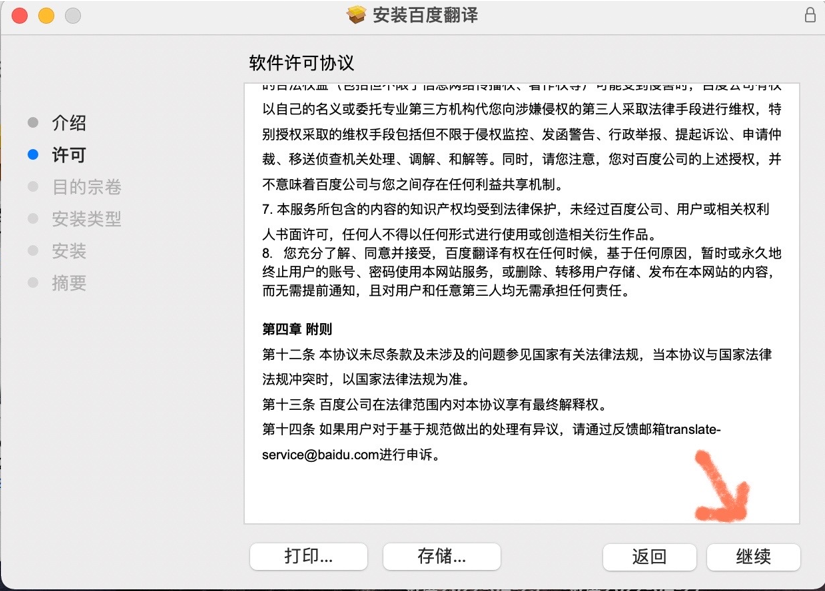Screen dimensions: 825x591
Task: Select the 安装 step in sidebar
Action: pos(69,251)
